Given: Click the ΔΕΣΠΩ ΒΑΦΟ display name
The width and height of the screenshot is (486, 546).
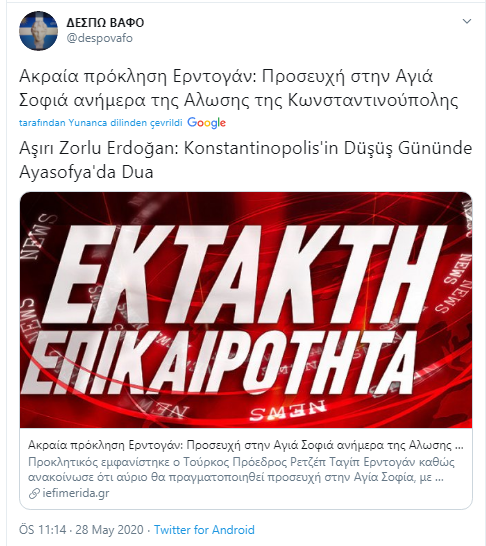Looking at the screenshot, I should [x=105, y=23].
